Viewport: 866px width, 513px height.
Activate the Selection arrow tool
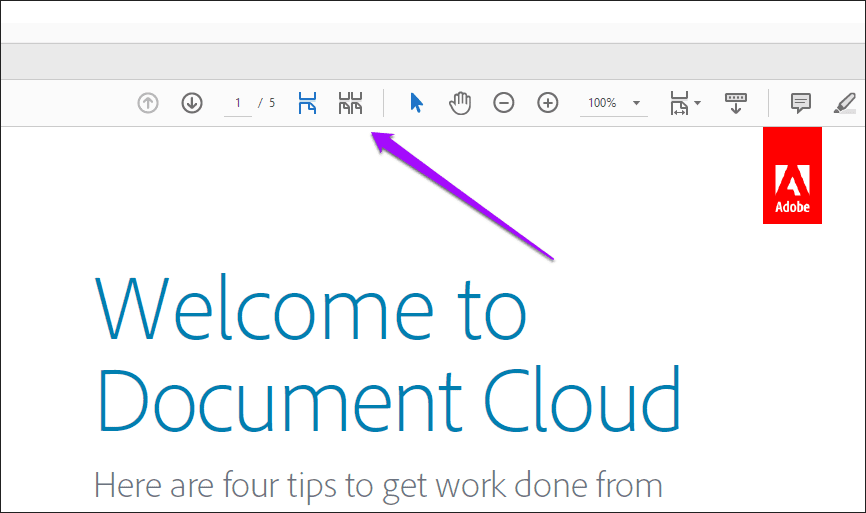[417, 103]
